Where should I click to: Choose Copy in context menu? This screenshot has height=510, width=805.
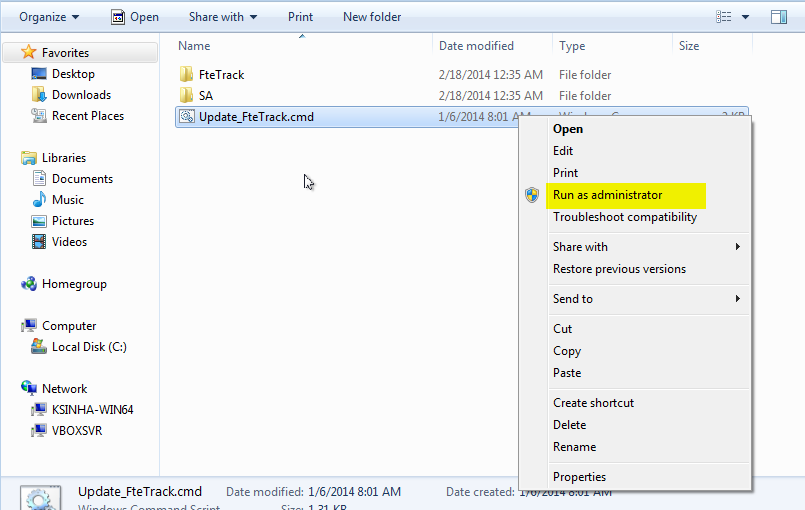point(567,351)
